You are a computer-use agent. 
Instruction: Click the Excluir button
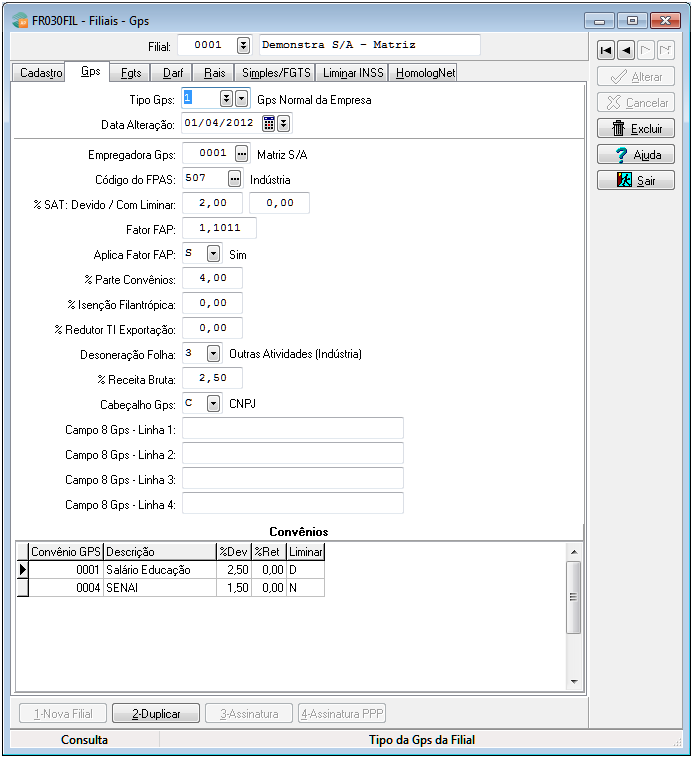coord(636,129)
